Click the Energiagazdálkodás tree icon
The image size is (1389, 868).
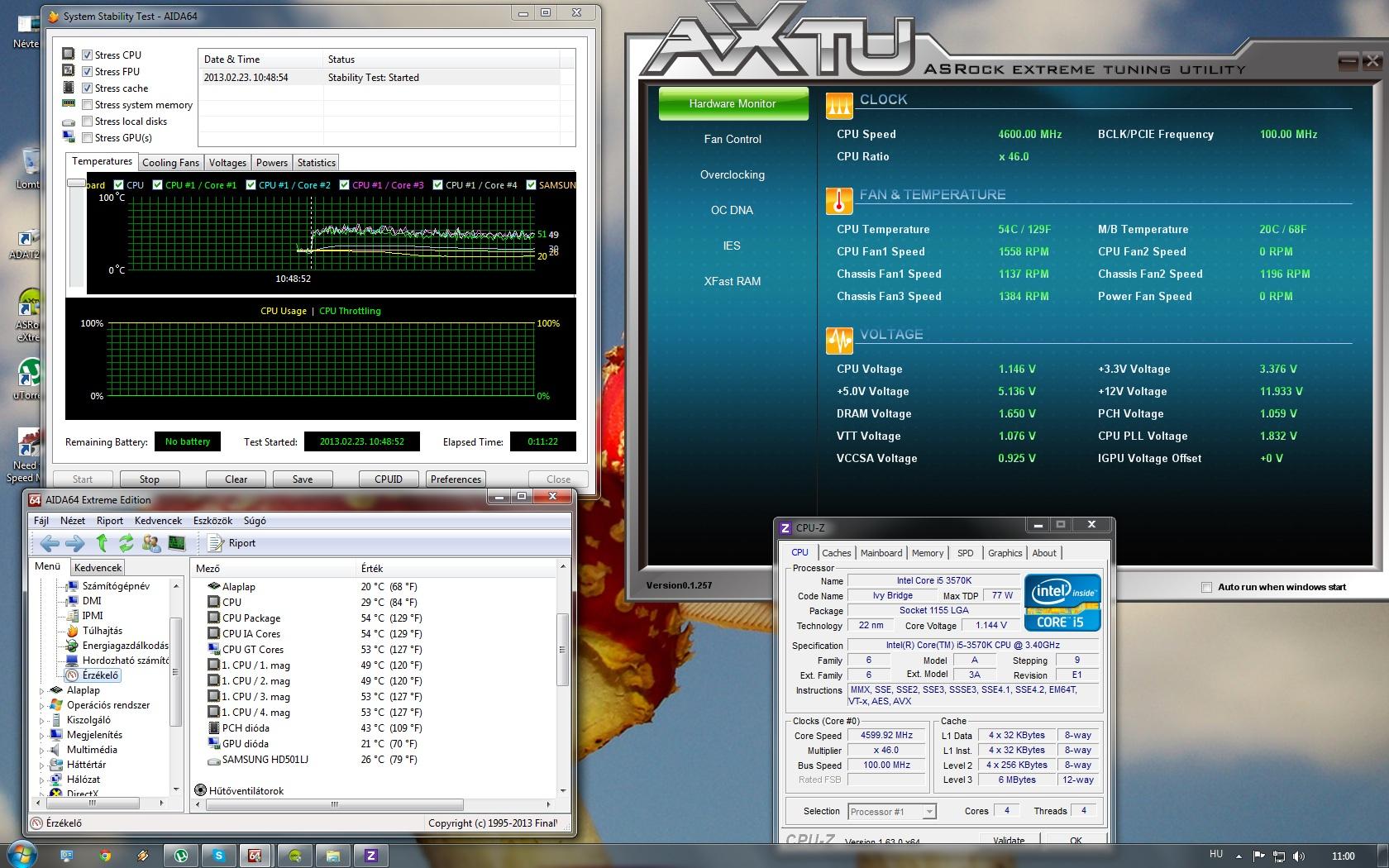72,646
